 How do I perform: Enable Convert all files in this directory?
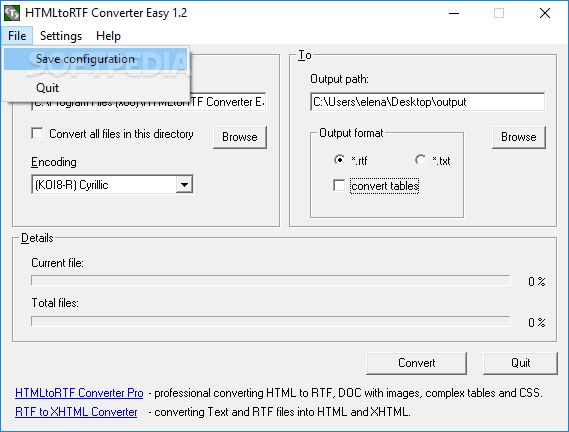(37, 134)
